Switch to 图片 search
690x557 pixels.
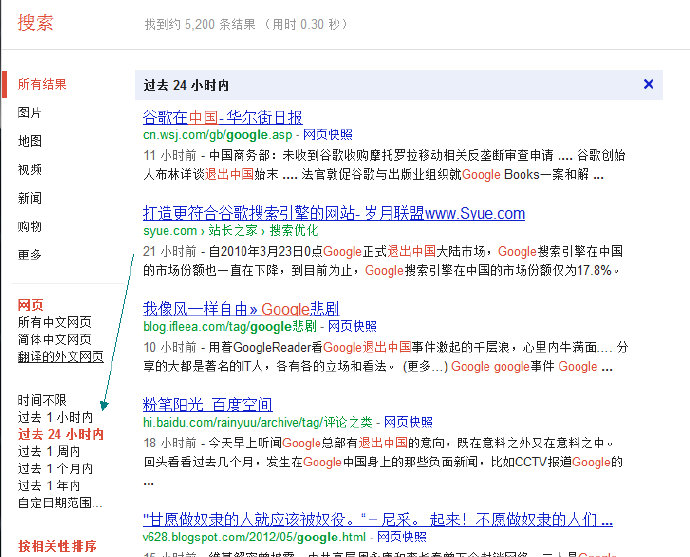point(29,113)
